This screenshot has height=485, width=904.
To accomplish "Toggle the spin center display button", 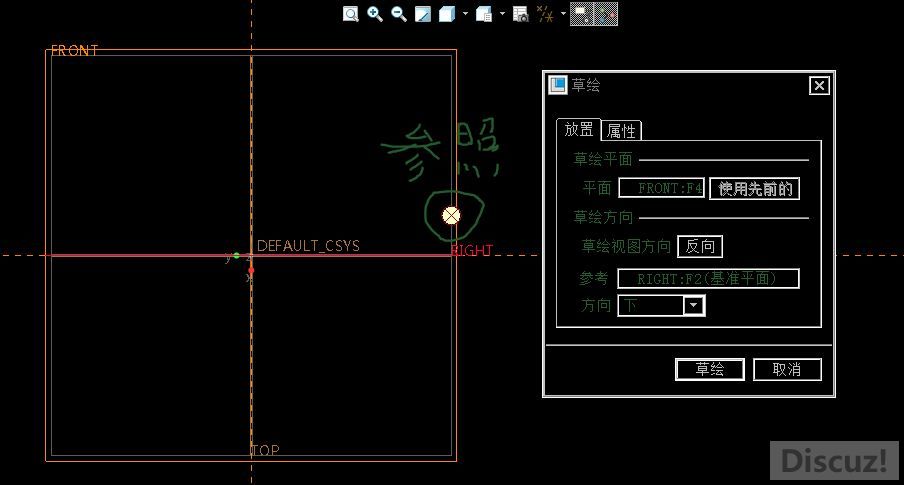I will 606,14.
